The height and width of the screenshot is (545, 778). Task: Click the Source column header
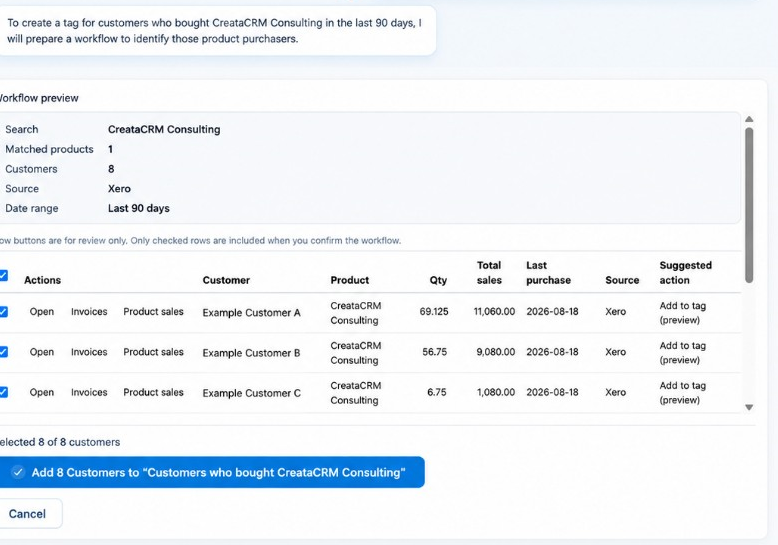click(622, 280)
